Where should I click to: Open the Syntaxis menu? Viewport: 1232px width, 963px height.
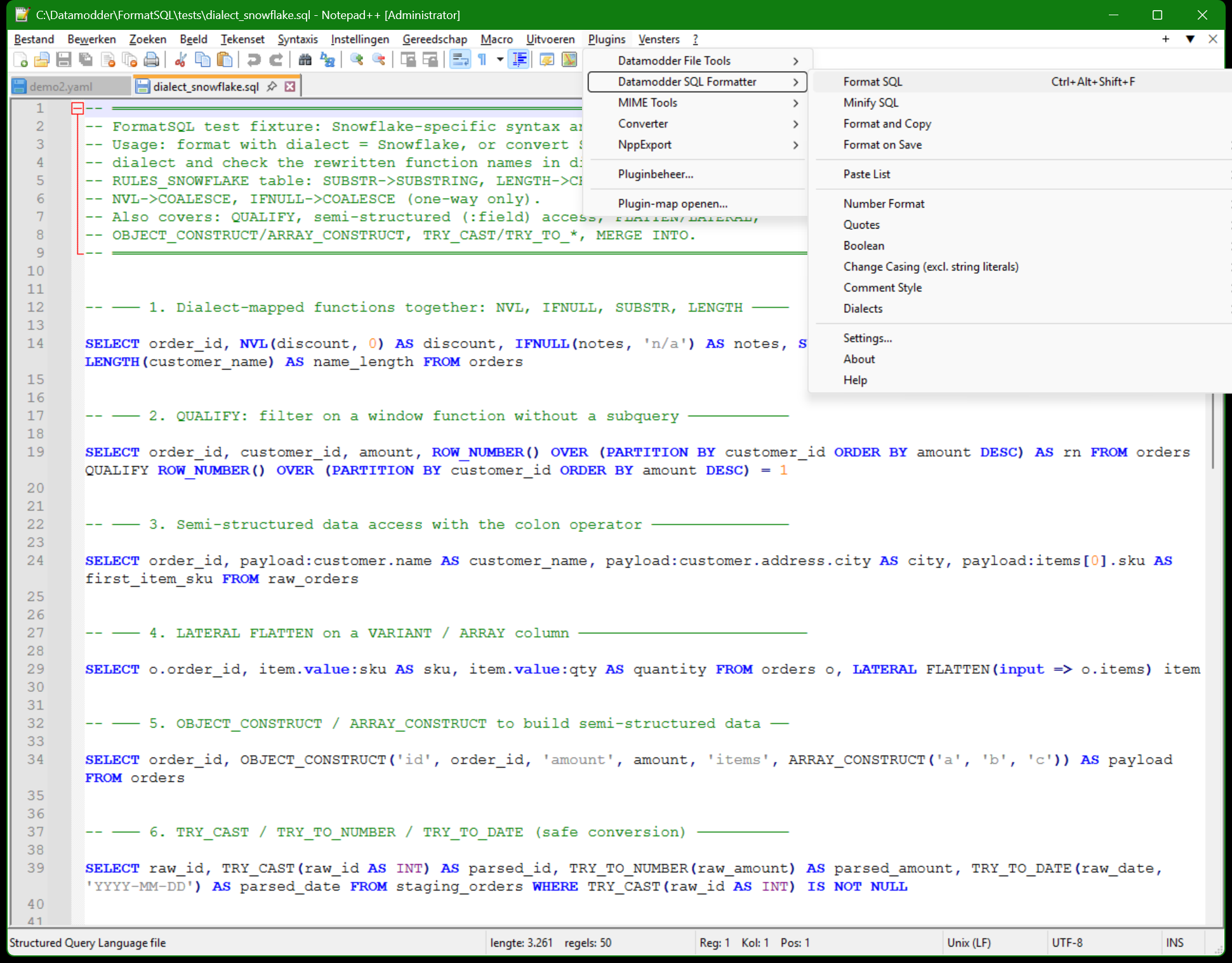coord(298,39)
